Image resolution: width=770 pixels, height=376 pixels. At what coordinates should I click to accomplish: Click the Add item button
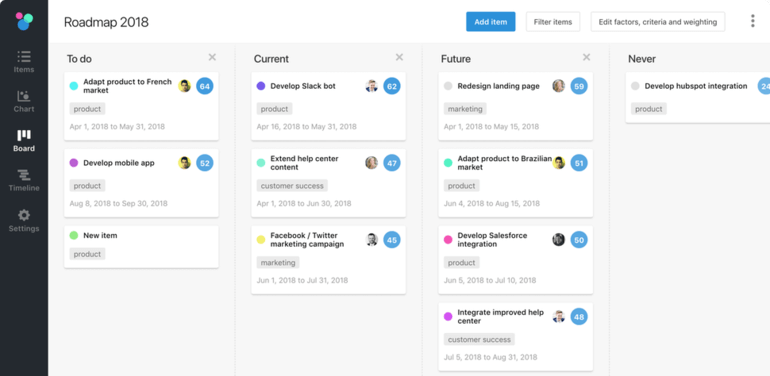coord(491,22)
